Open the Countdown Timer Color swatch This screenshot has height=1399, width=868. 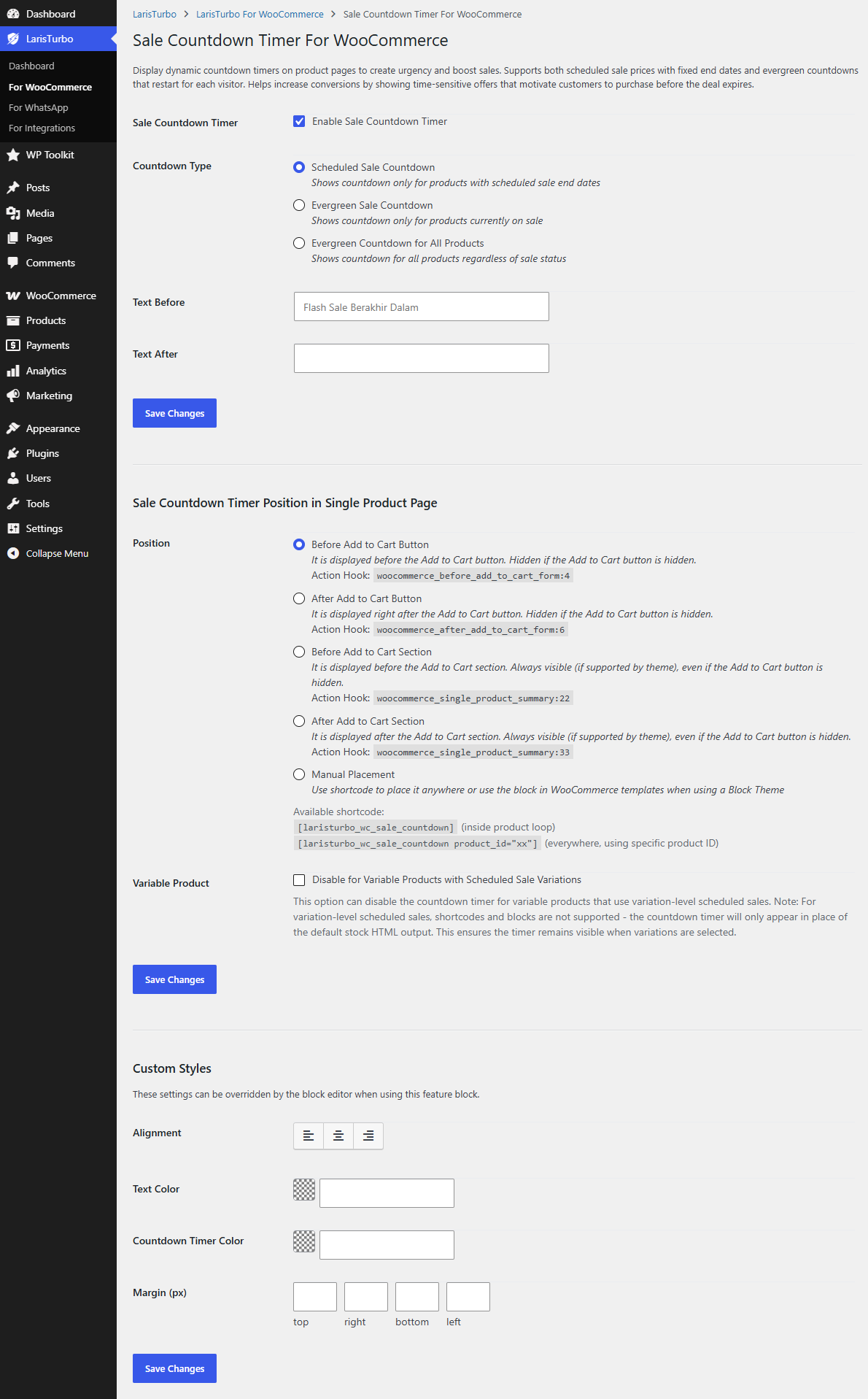tap(304, 1241)
